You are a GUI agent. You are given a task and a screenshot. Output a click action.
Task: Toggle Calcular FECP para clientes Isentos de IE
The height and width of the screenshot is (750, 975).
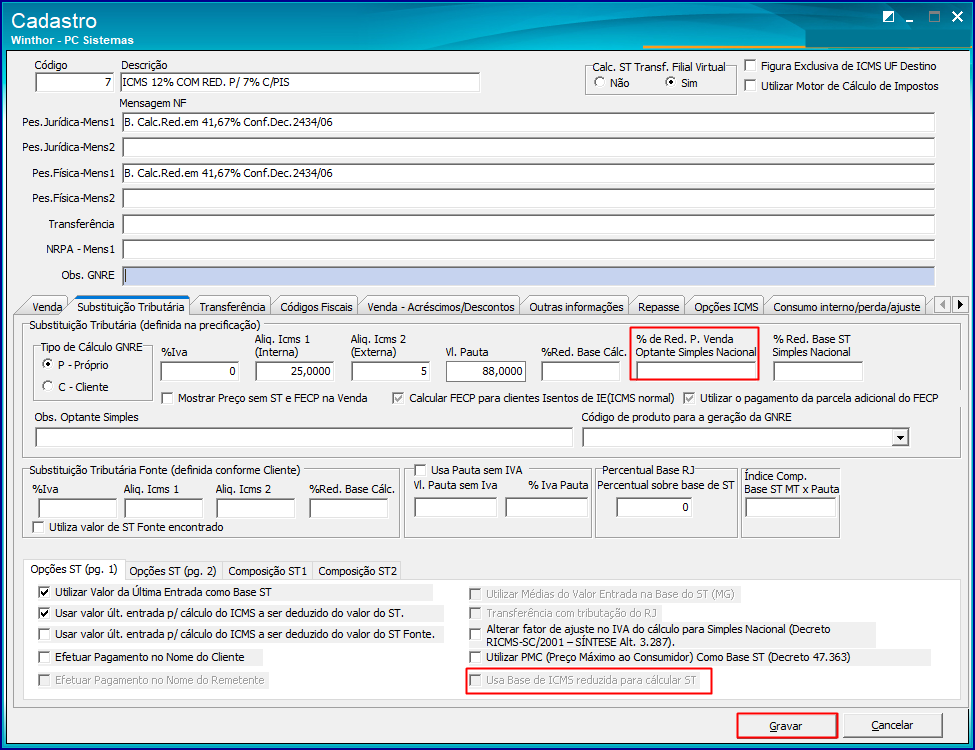pos(398,398)
